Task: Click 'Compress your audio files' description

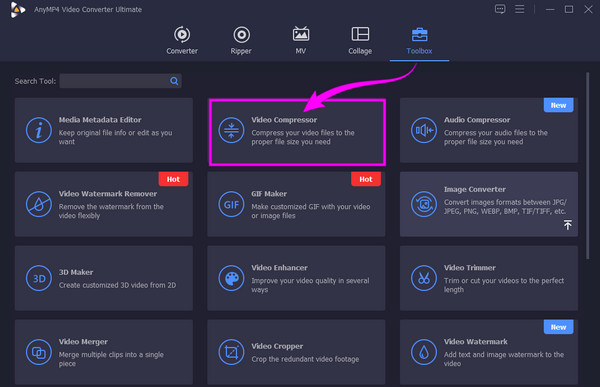Action: point(496,137)
